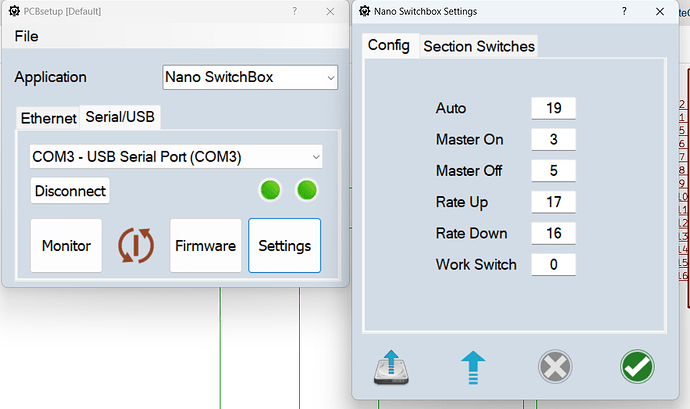Click the Master Off input field
This screenshot has width=690, height=409.
point(554,171)
